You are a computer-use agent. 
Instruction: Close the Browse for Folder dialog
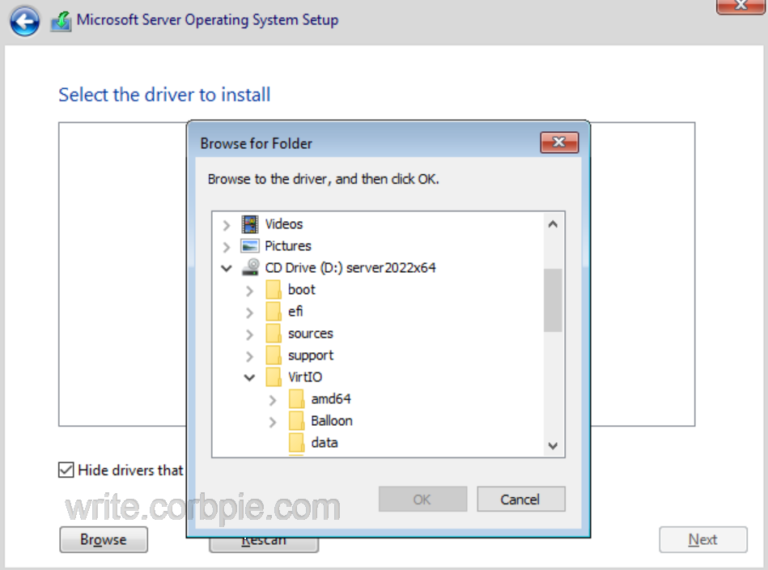[x=559, y=142]
